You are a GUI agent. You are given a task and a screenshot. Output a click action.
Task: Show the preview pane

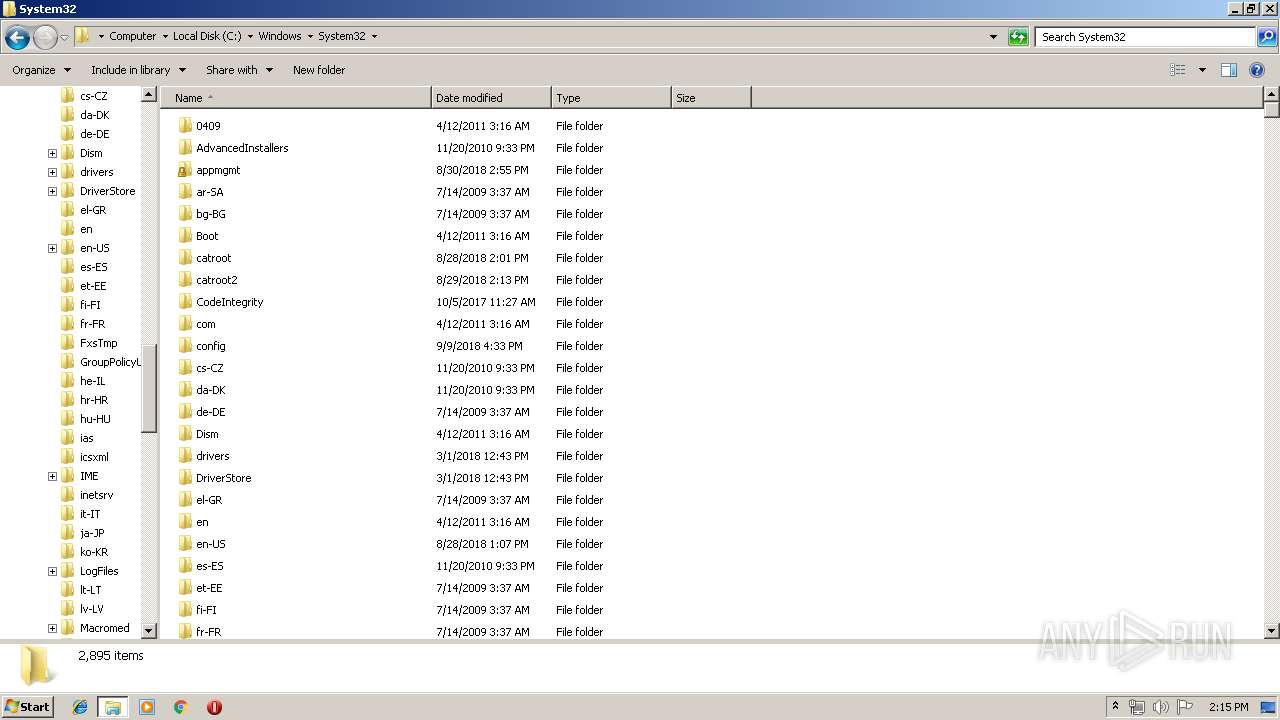coord(1229,70)
